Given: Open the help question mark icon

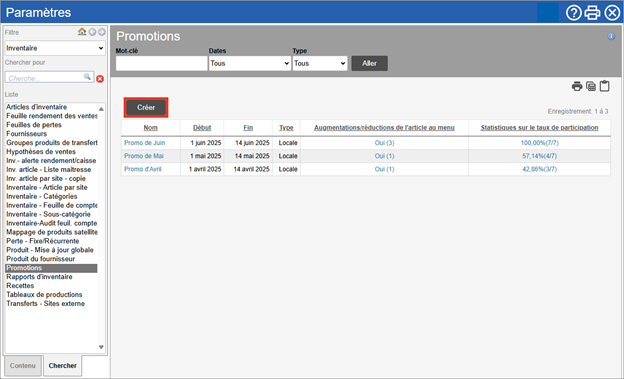Looking at the screenshot, I should 573,13.
